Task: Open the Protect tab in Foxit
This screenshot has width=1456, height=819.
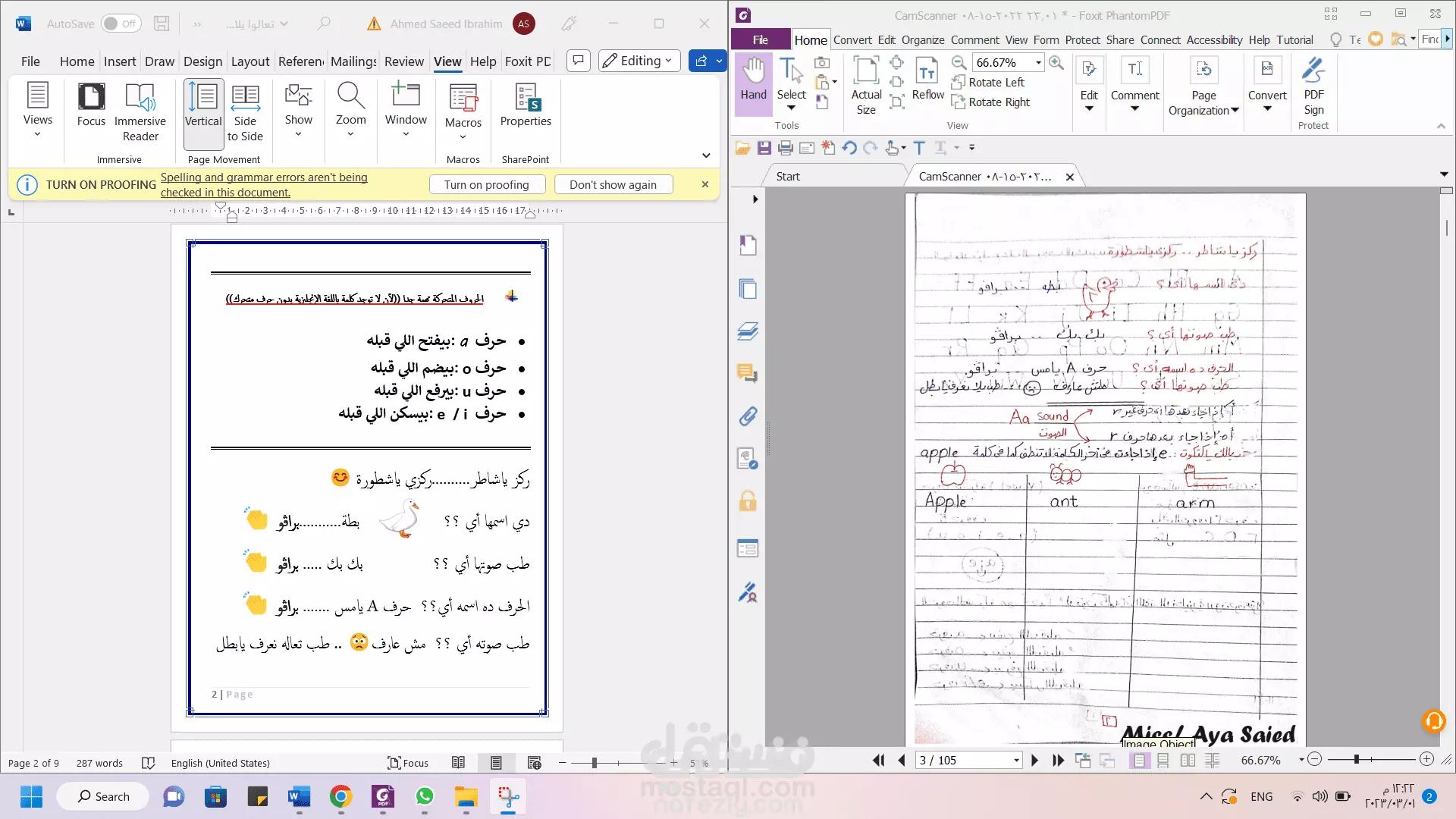Action: 1082,39
